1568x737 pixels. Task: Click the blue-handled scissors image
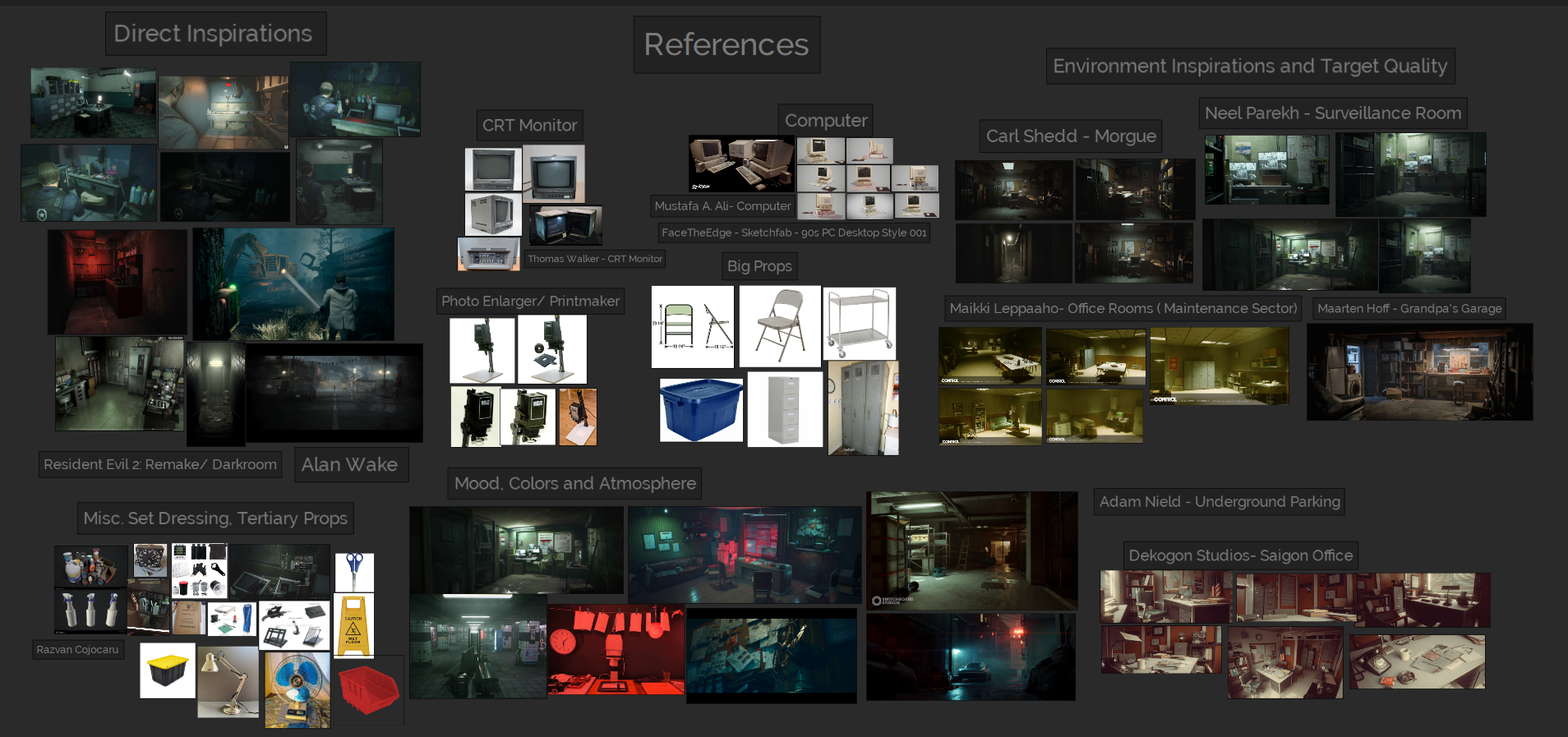(x=354, y=572)
